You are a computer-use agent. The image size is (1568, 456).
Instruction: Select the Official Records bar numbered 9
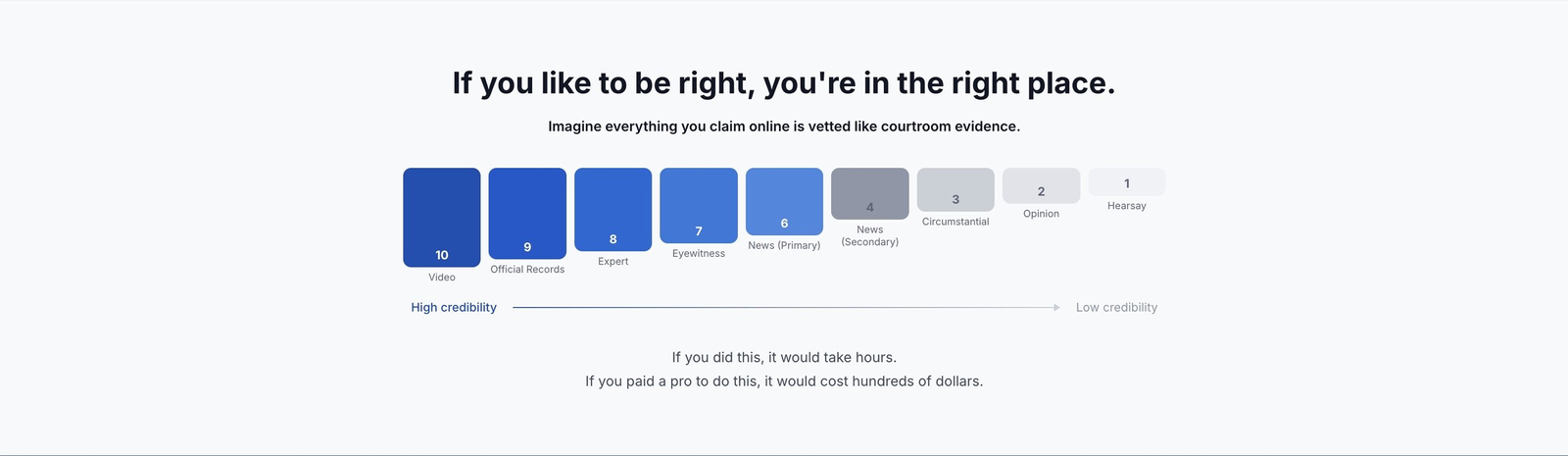527,213
